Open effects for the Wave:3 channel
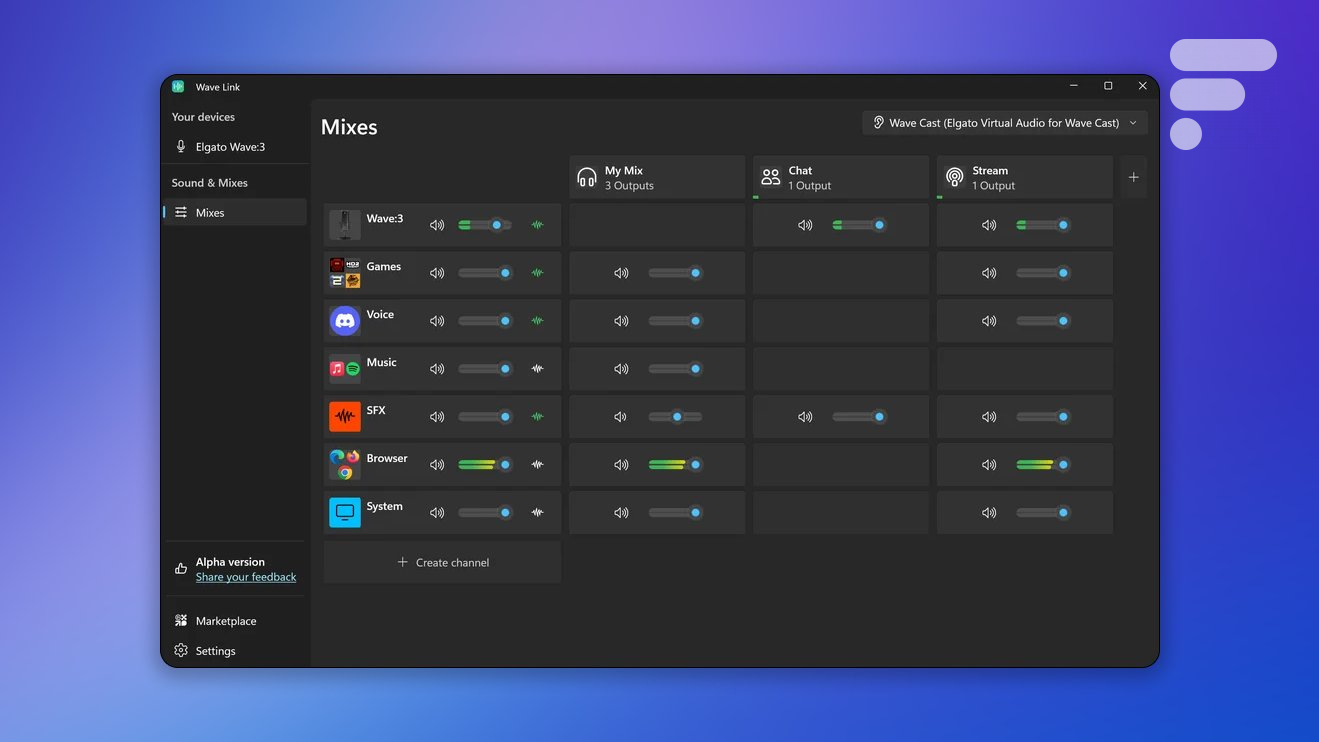The height and width of the screenshot is (742, 1319). click(537, 225)
